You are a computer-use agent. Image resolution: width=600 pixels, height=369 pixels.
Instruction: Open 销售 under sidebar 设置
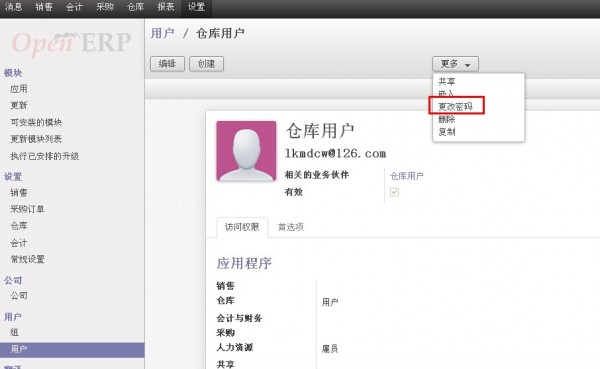19,193
